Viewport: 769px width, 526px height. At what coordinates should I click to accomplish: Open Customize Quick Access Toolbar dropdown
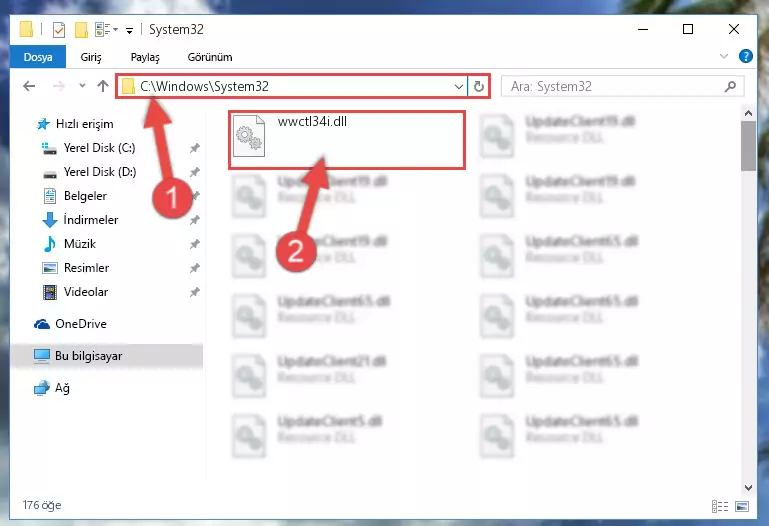pyautogui.click(x=129, y=31)
